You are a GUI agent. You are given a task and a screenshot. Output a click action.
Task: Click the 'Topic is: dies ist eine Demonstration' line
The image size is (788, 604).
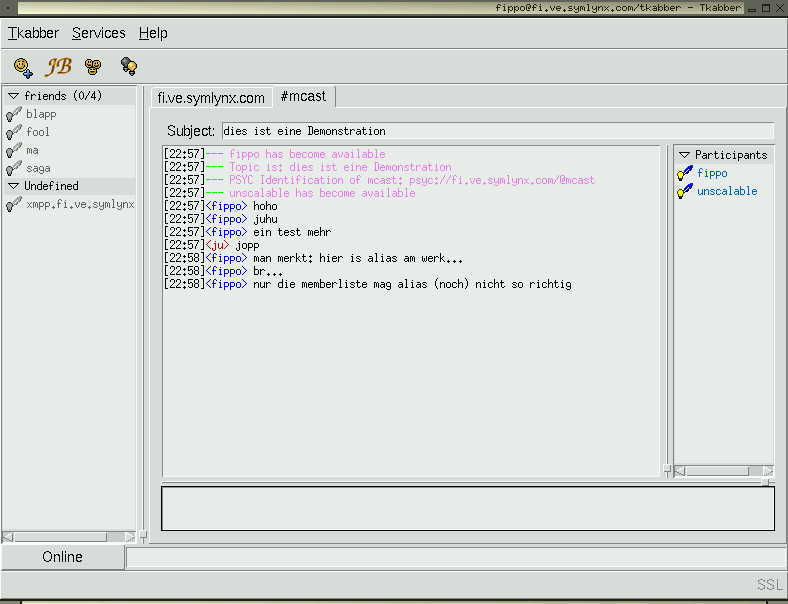[x=340, y=167]
